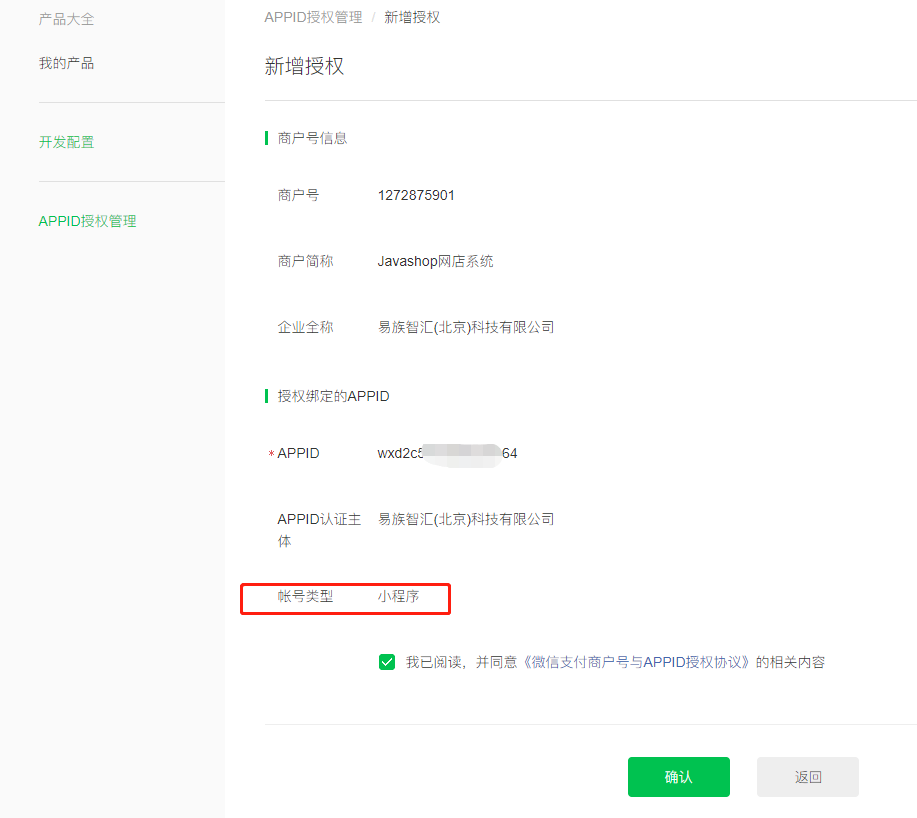Click the 小程序 account type value
Viewport: 917px width, 818px height.
click(x=398, y=596)
